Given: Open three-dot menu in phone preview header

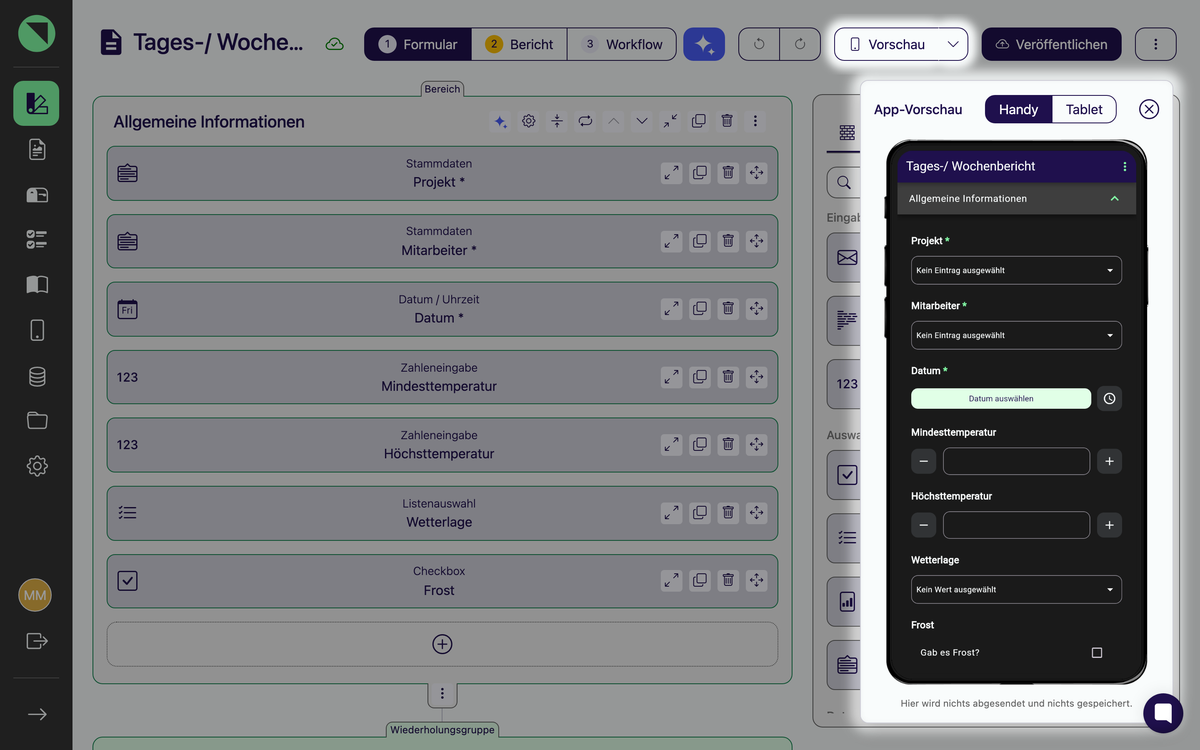Looking at the screenshot, I should 1125,166.
